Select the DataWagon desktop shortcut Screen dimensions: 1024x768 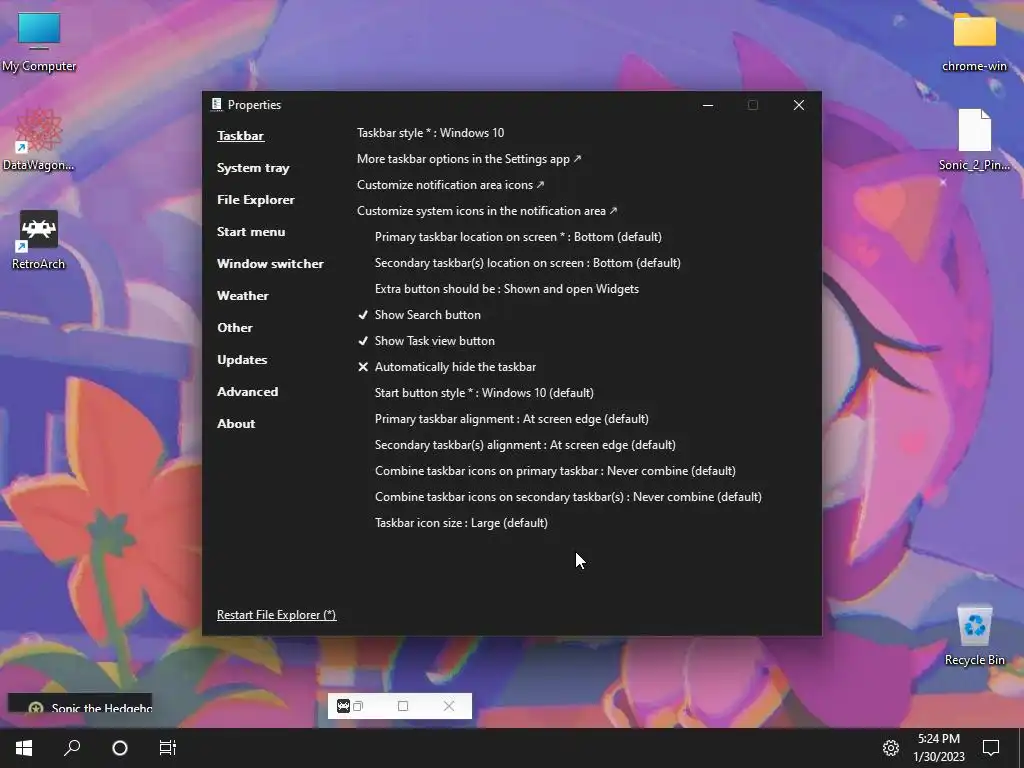[x=39, y=140]
